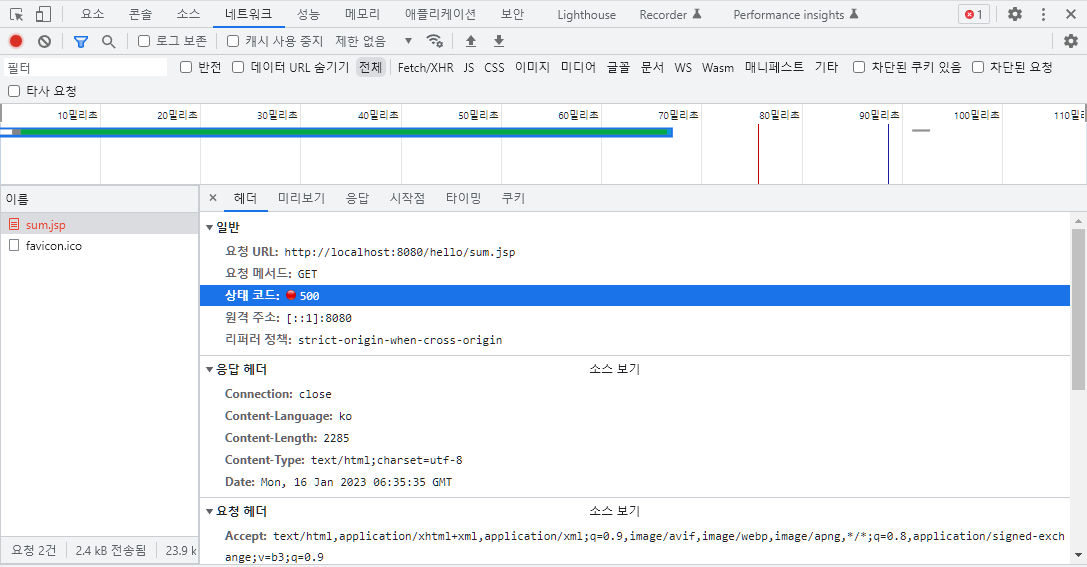Filter requests by 문서 type
1087x567 pixels.
[652, 67]
